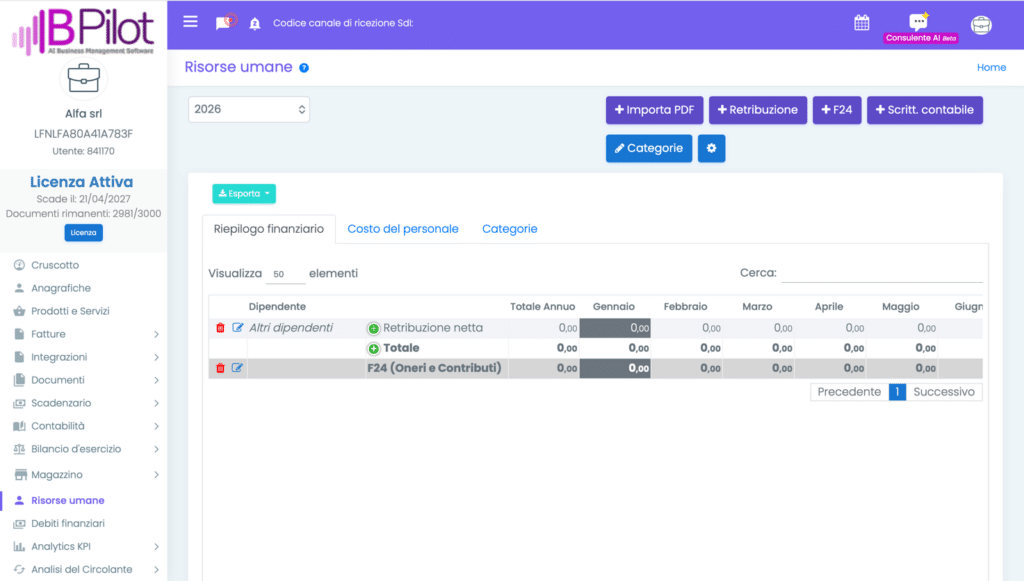Switch to Costo del personale tab
The image size is (1024, 581).
(x=402, y=228)
